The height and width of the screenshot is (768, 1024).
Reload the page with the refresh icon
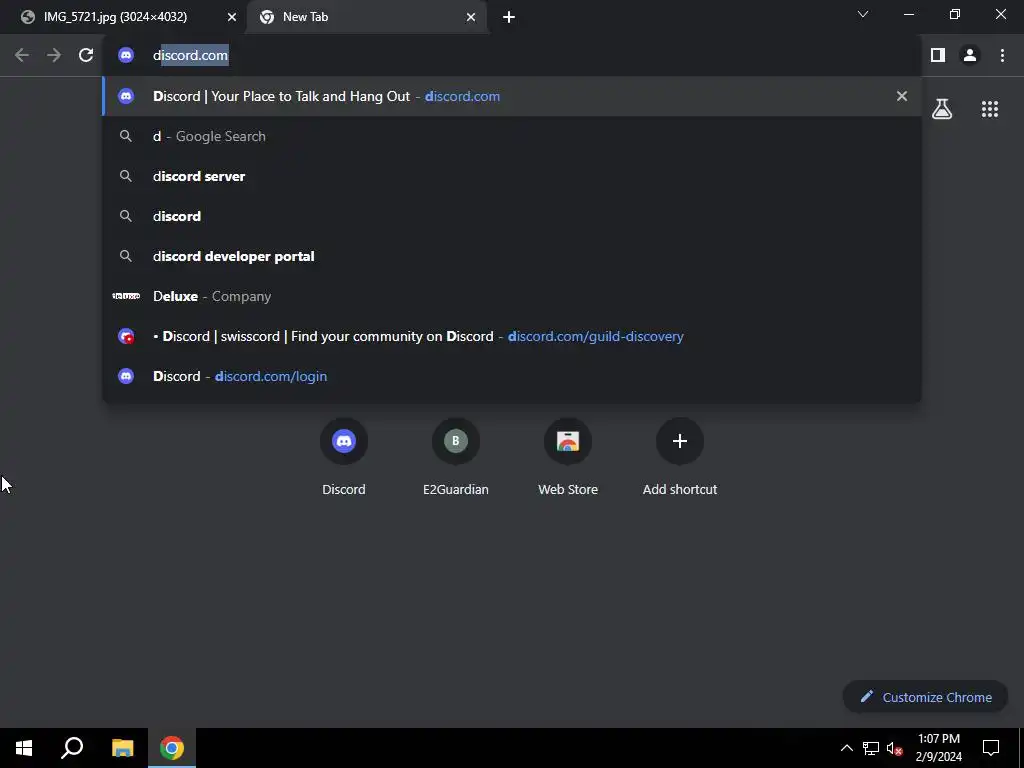[86, 56]
